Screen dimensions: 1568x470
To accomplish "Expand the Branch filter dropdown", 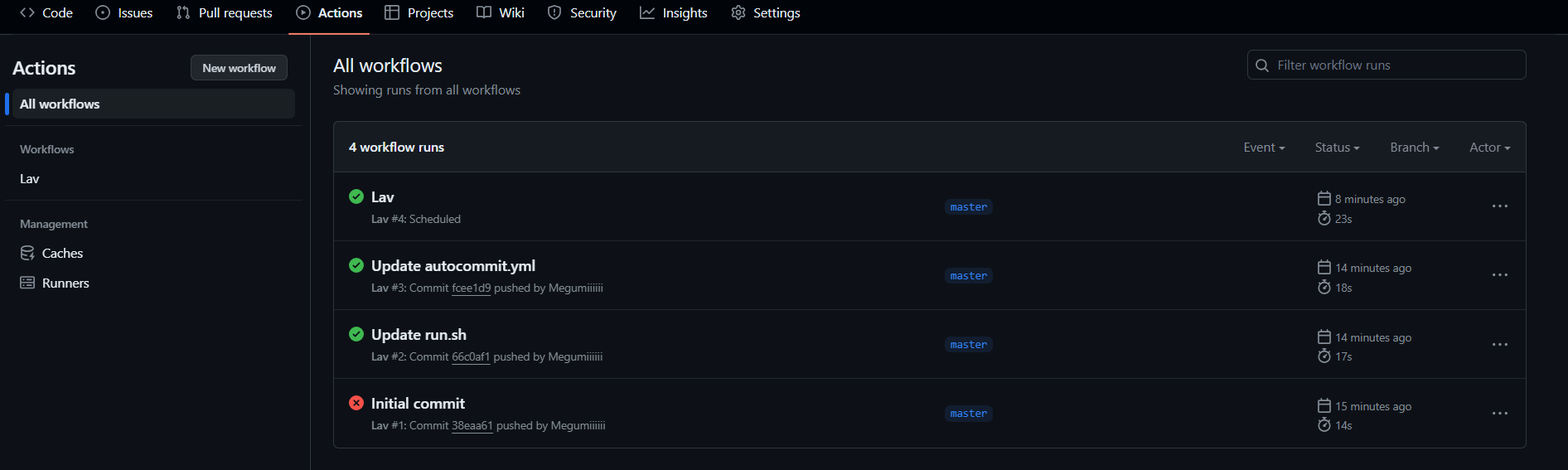I will (x=1414, y=148).
